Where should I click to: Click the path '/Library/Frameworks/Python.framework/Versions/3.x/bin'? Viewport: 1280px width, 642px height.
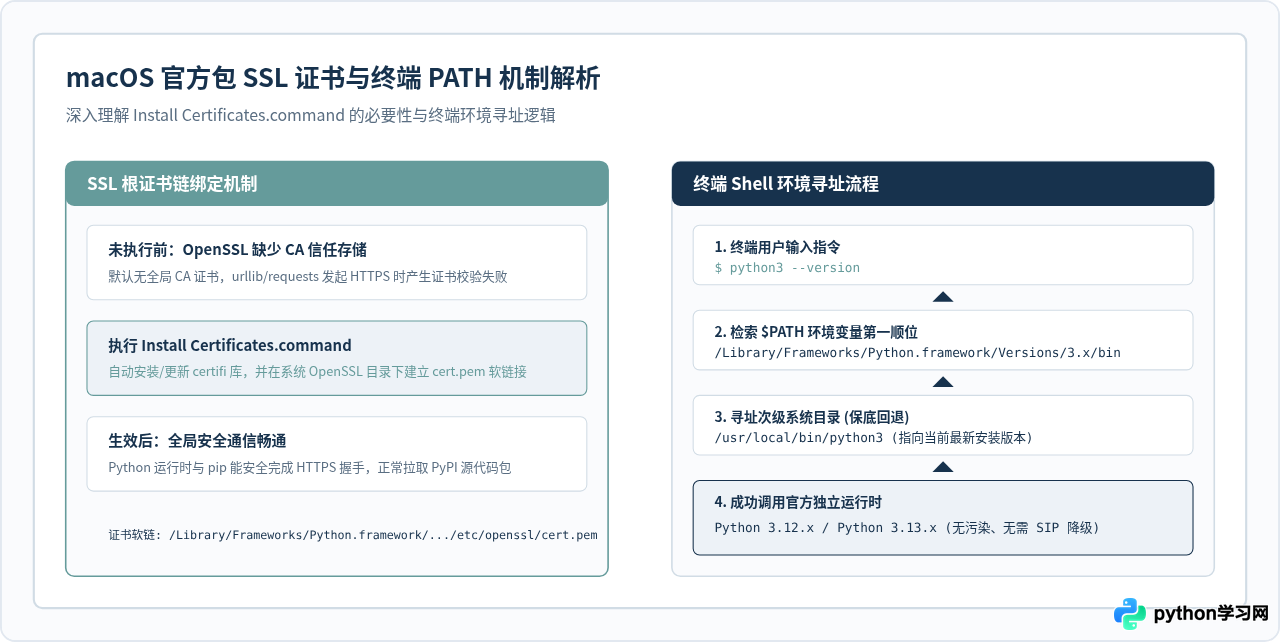(x=917, y=353)
